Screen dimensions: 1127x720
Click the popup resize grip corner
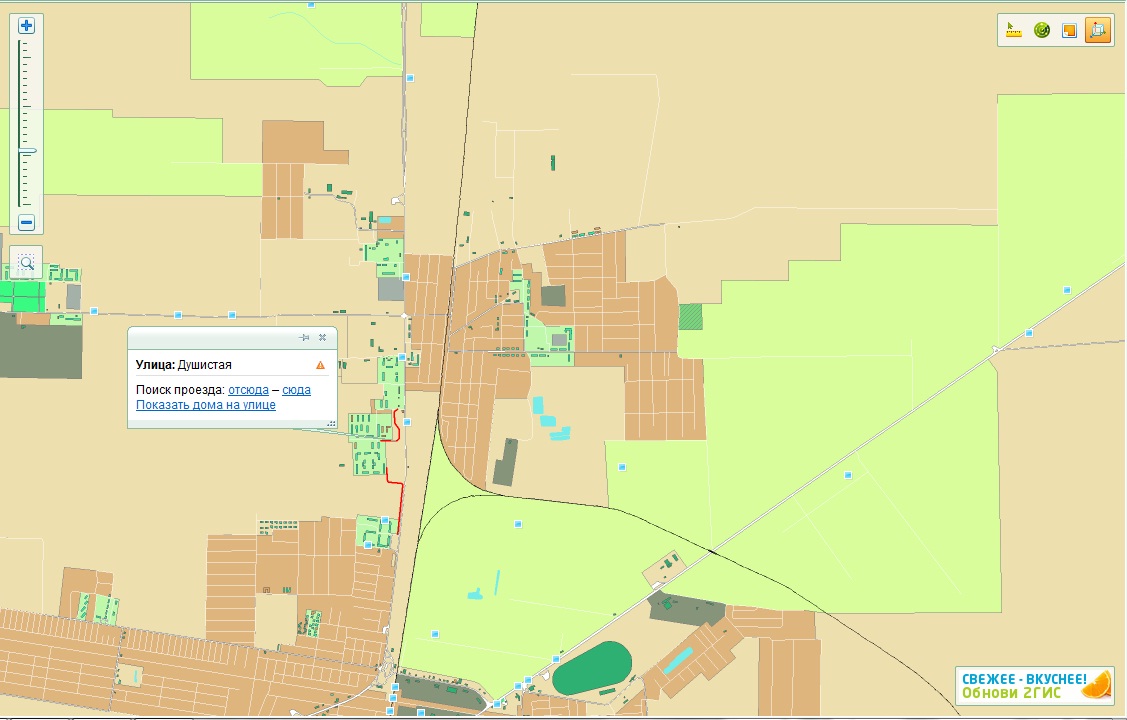(x=331, y=423)
